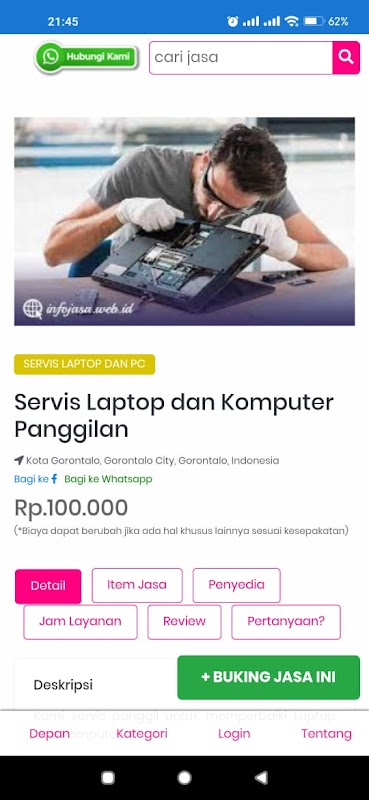Tap the WhatsApp Hubungi Kami button

[x=86, y=57]
